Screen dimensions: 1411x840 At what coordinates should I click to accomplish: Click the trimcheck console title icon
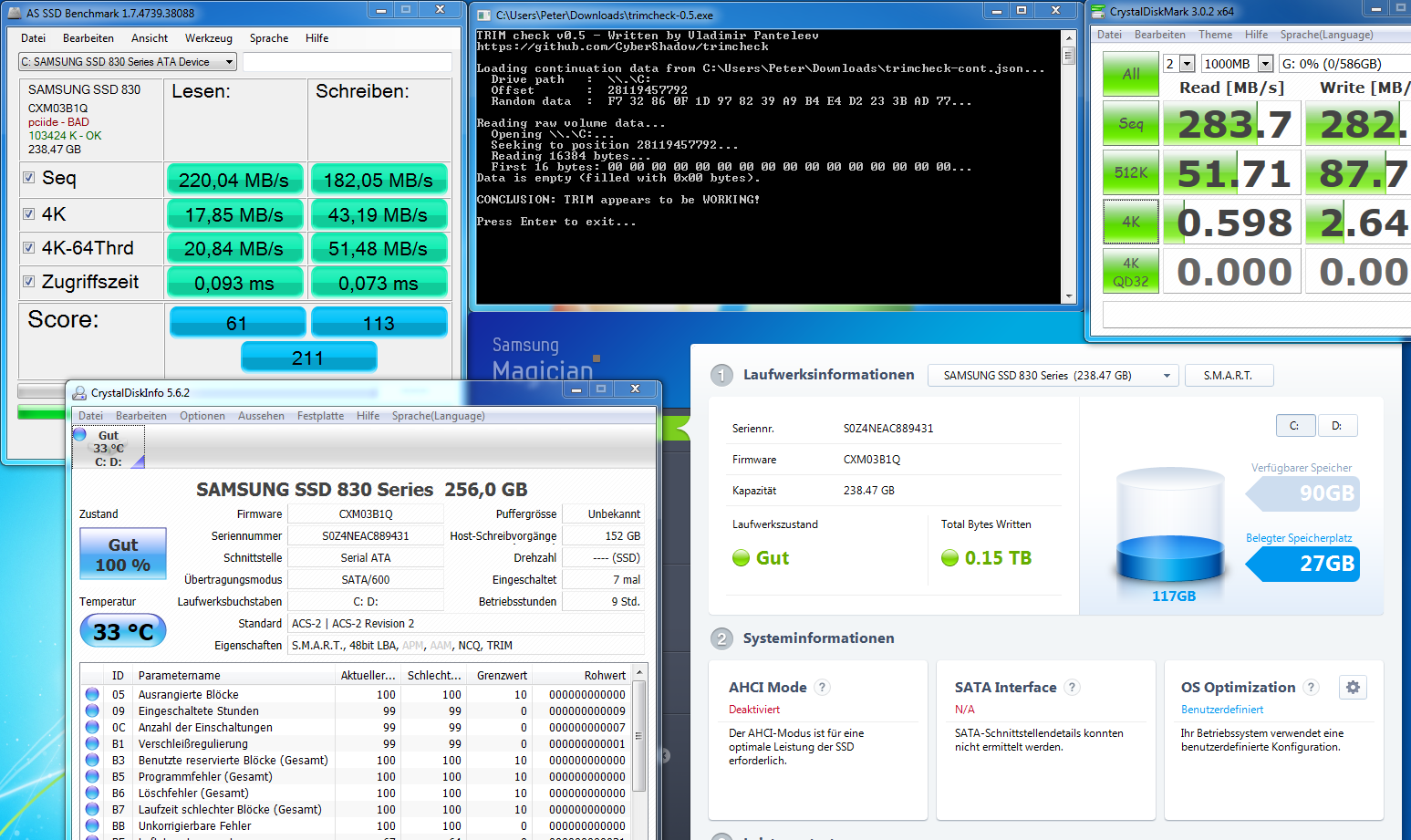tap(483, 16)
